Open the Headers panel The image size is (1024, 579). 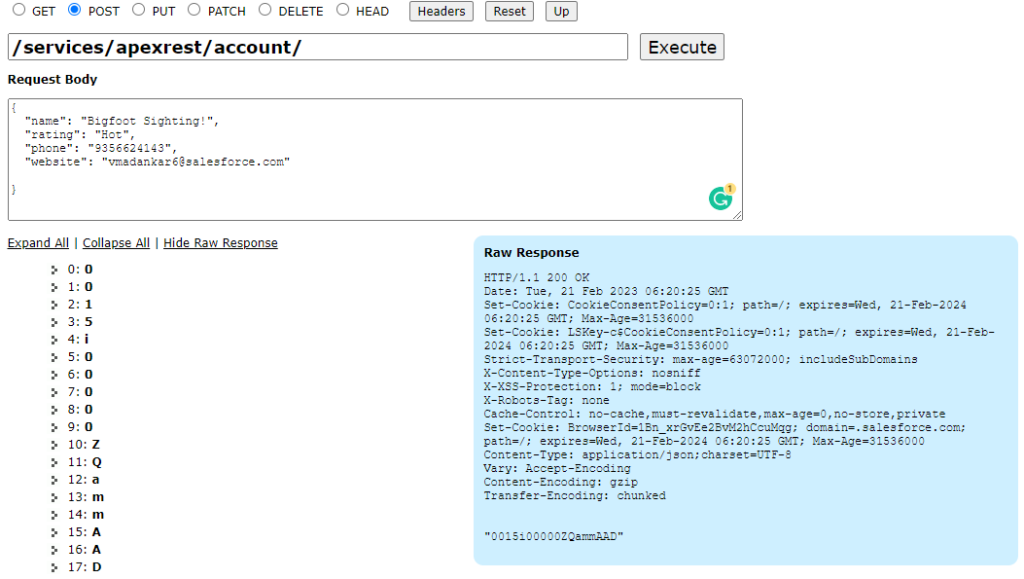click(440, 11)
